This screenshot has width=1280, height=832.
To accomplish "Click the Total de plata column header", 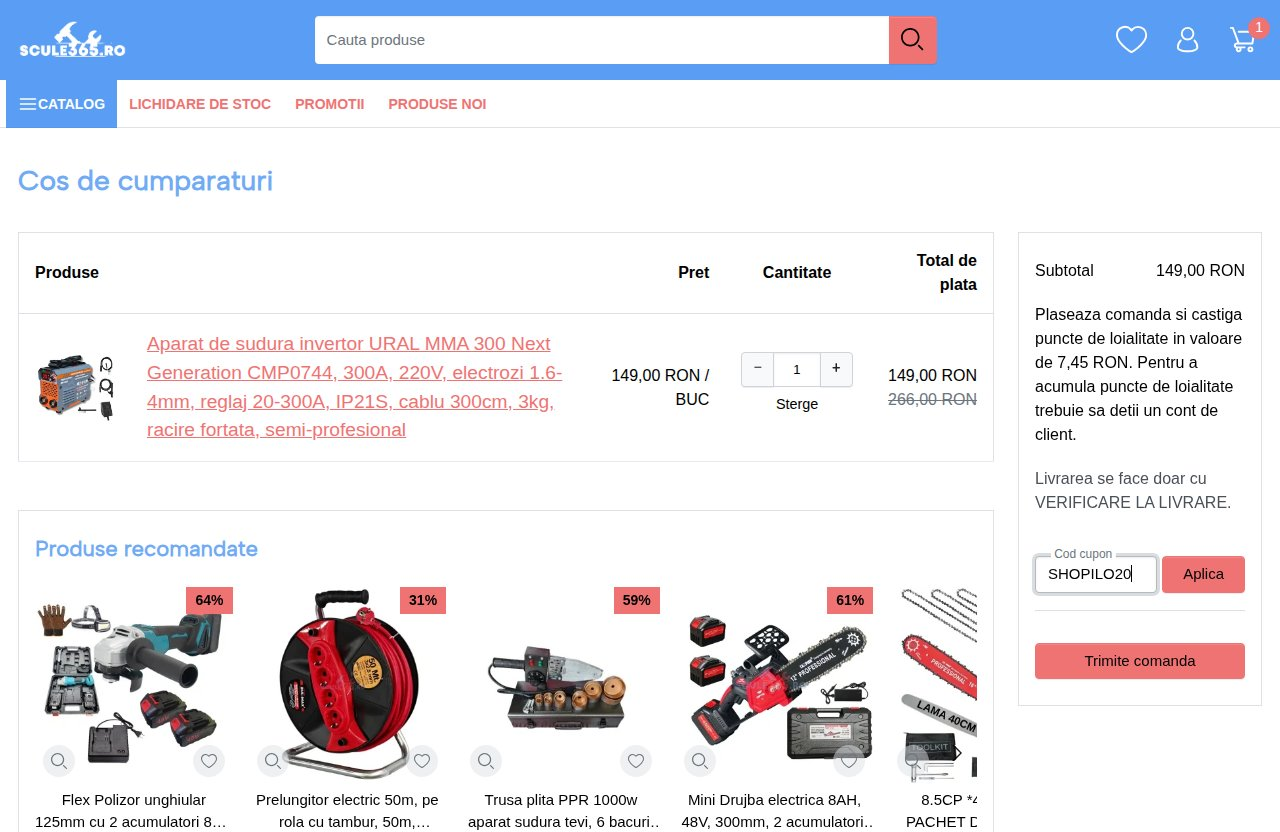I will 946,273.
